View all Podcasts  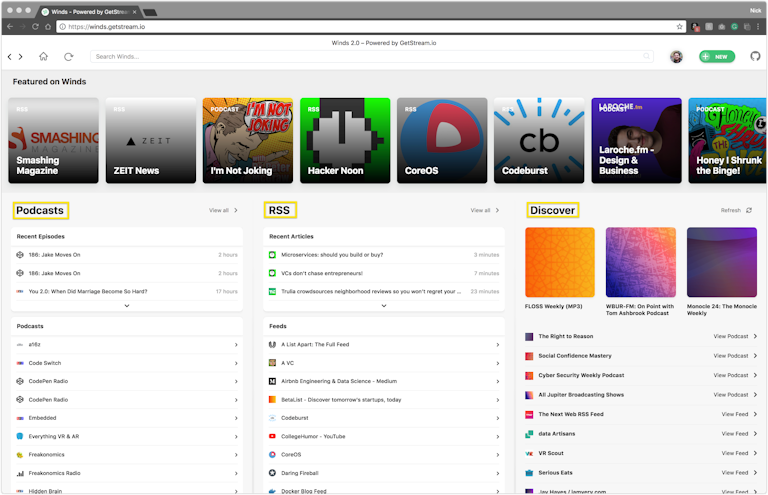[x=219, y=211]
